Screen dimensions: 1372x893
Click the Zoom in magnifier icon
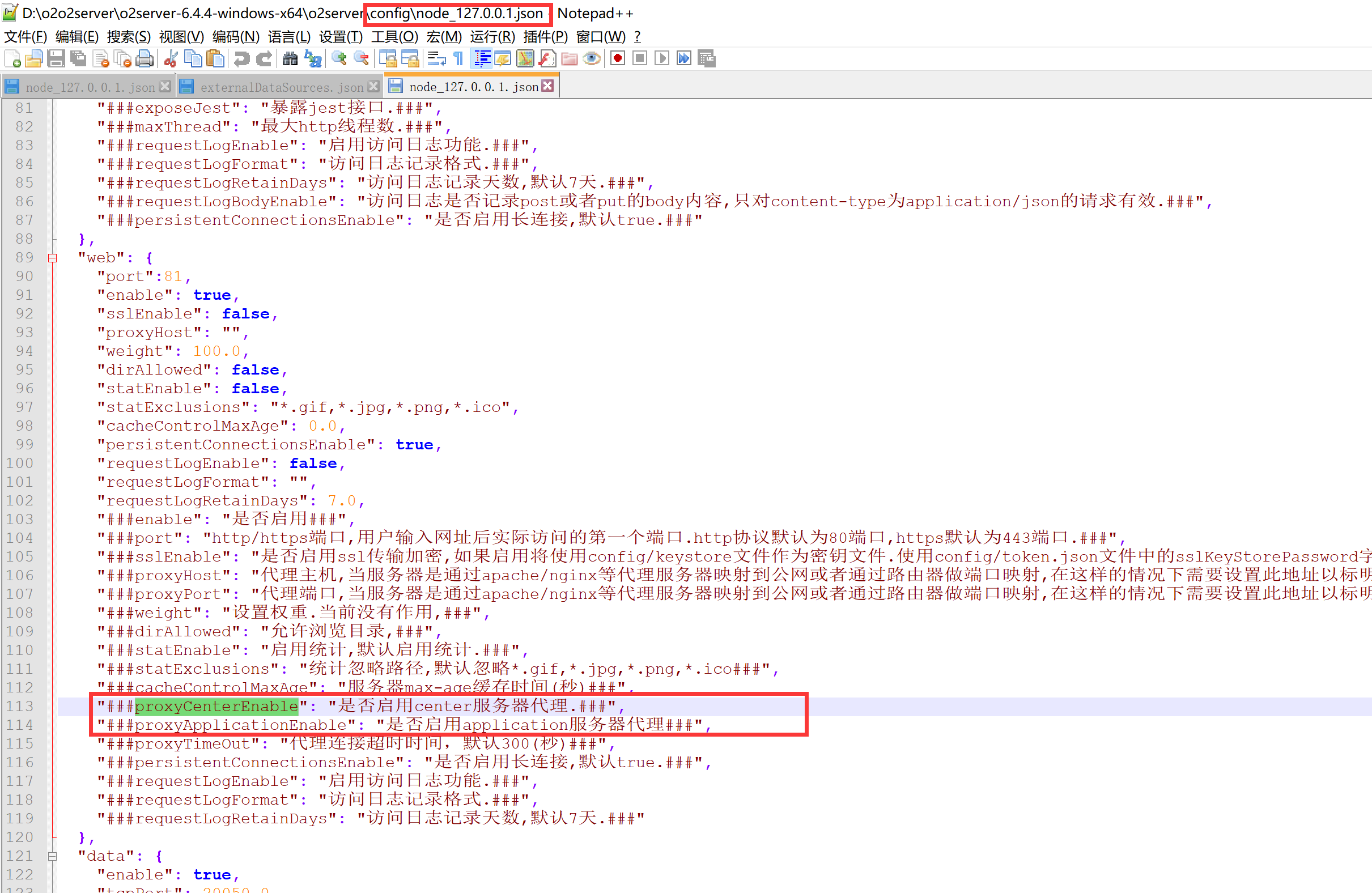click(x=339, y=58)
